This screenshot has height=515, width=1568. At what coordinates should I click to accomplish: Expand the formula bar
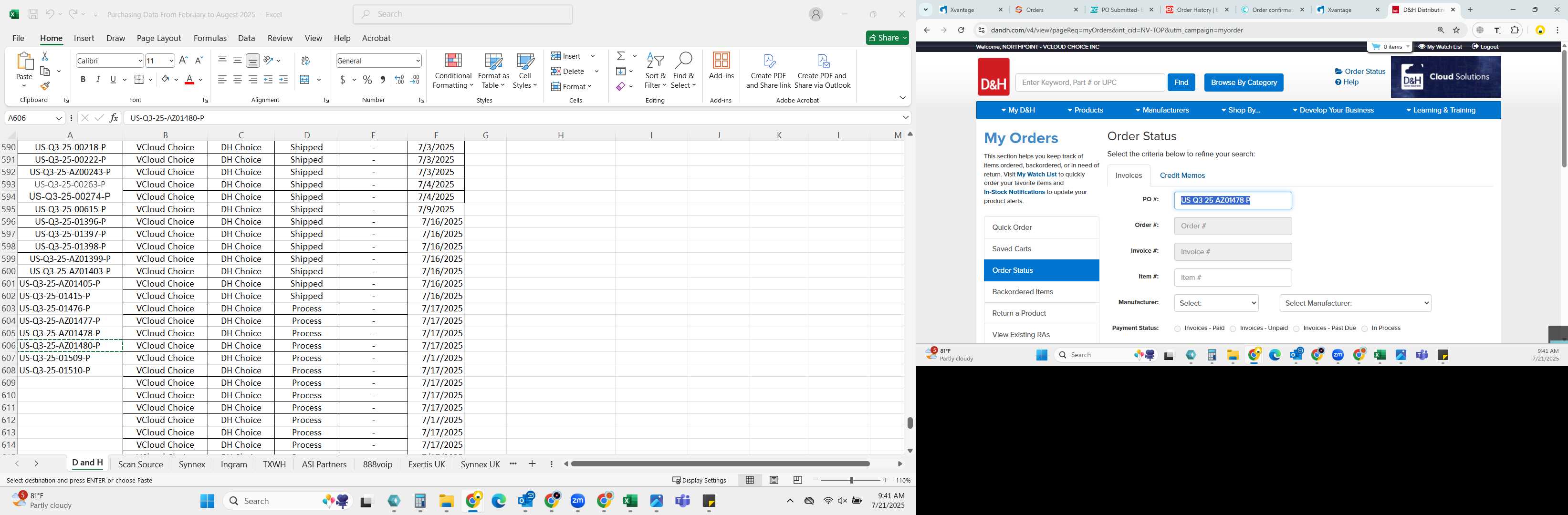[x=906, y=117]
